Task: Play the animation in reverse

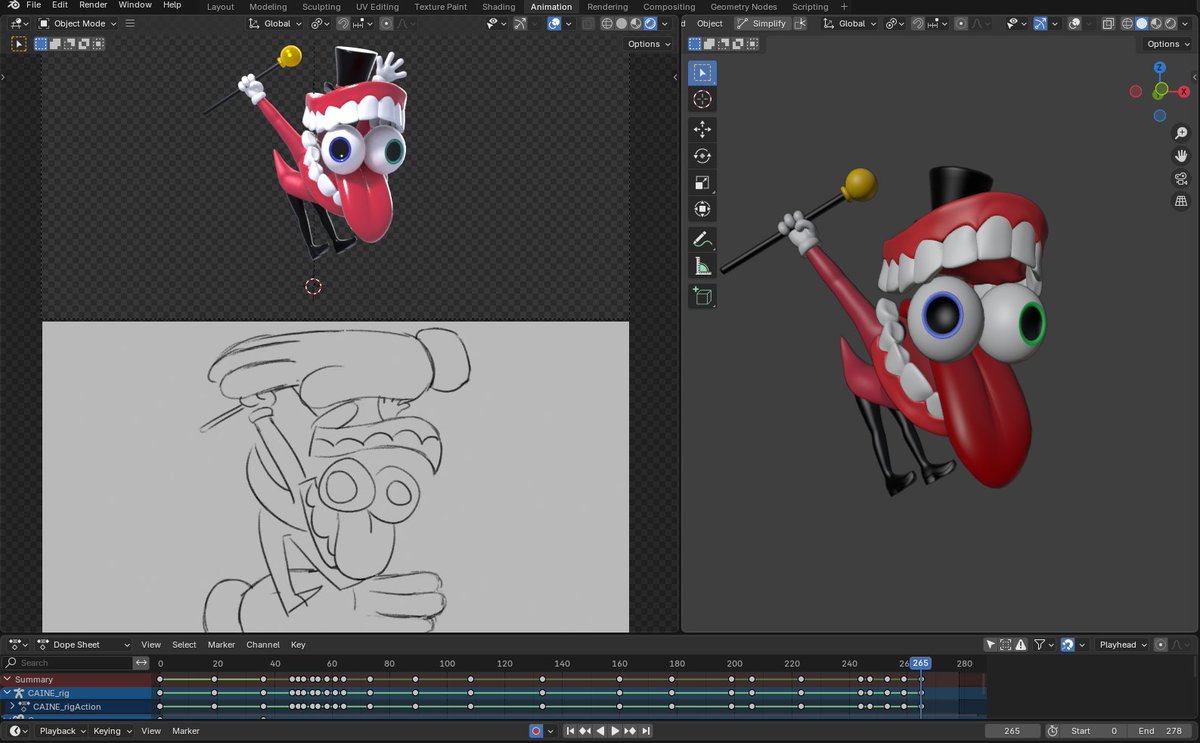Action: 600,731
